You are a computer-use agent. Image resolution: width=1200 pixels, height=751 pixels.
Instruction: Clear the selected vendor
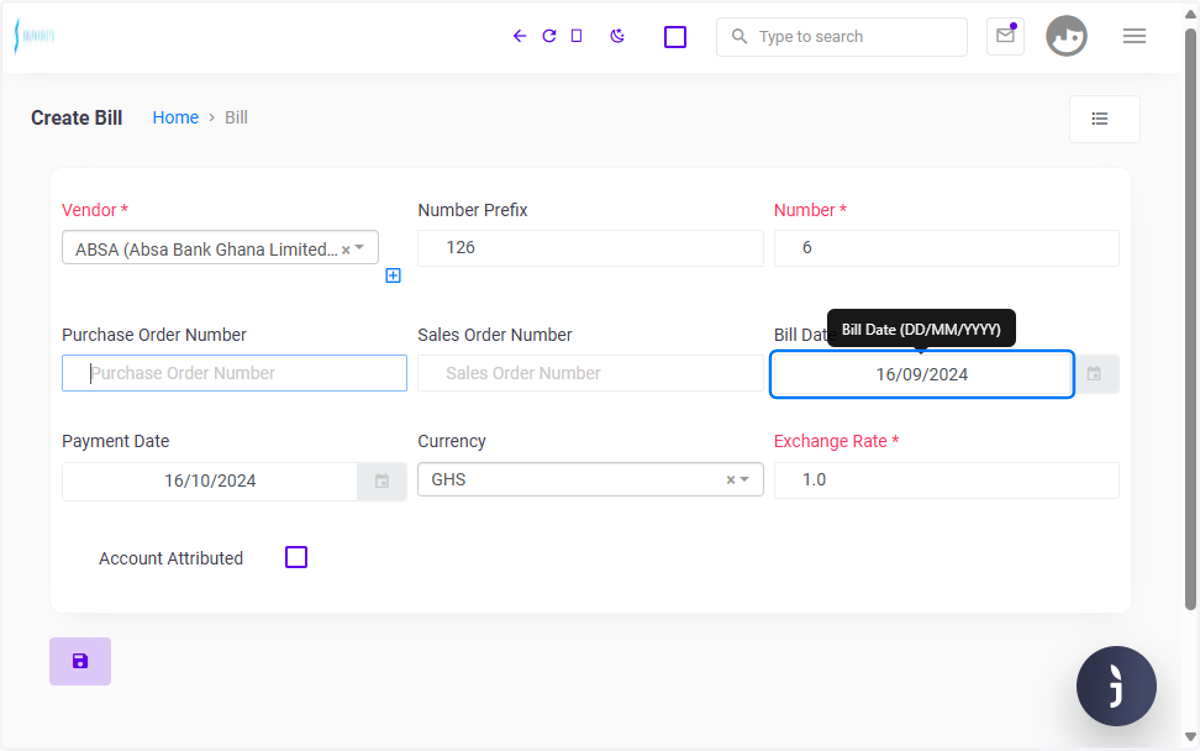coord(346,250)
